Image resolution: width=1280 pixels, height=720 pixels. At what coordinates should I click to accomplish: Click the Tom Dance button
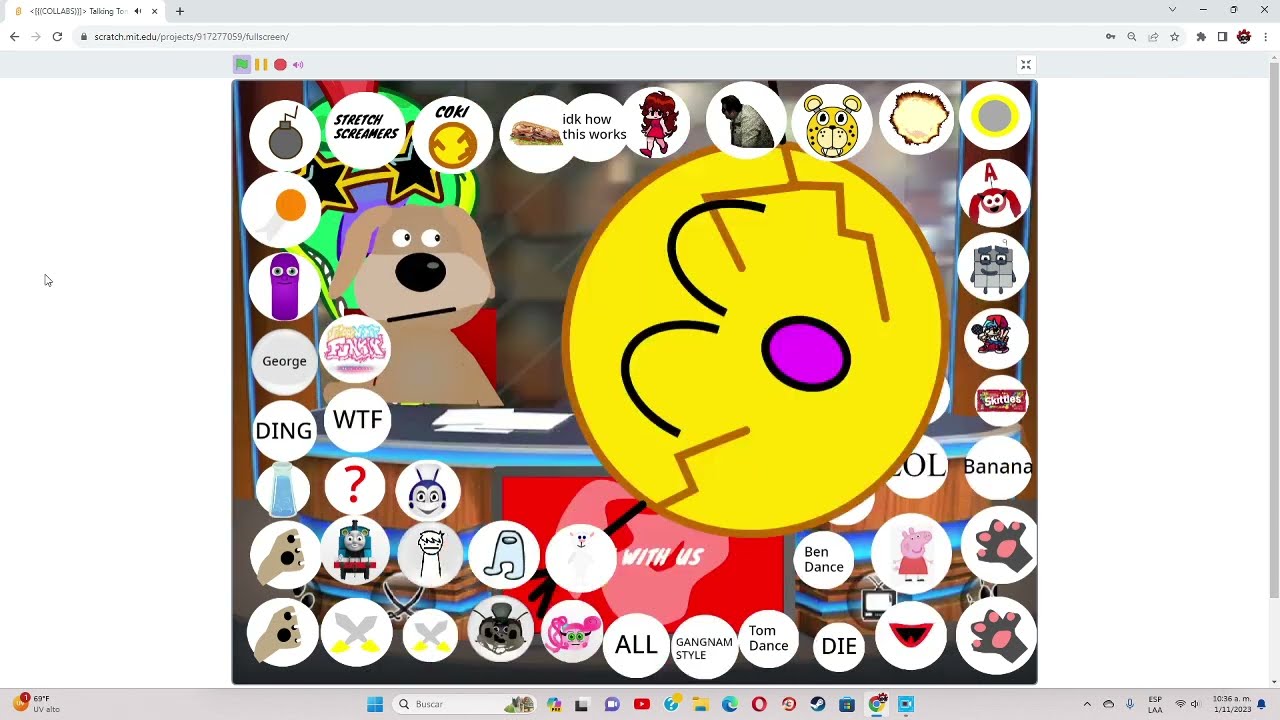[x=769, y=639]
